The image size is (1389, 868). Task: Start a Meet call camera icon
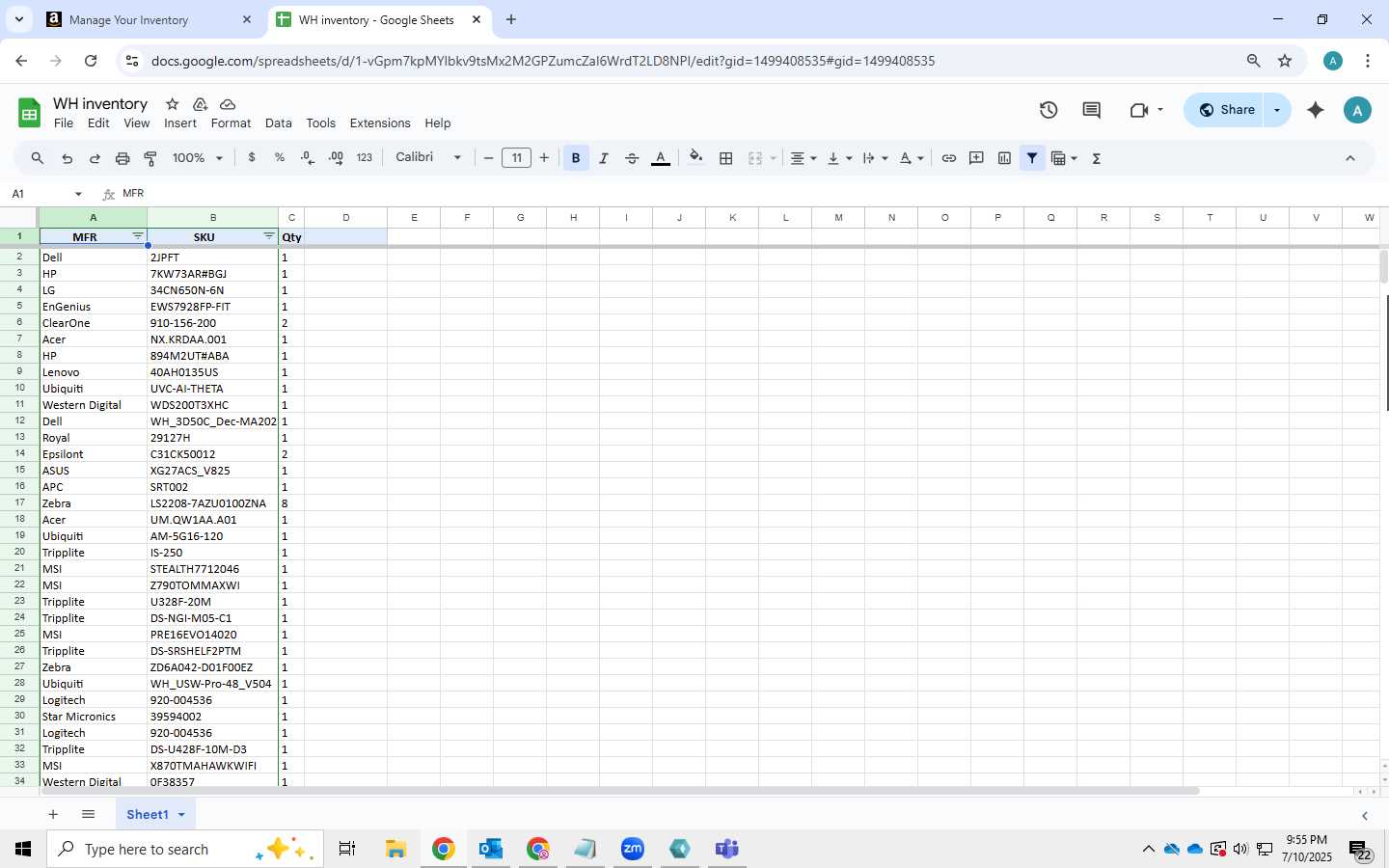[x=1139, y=110]
